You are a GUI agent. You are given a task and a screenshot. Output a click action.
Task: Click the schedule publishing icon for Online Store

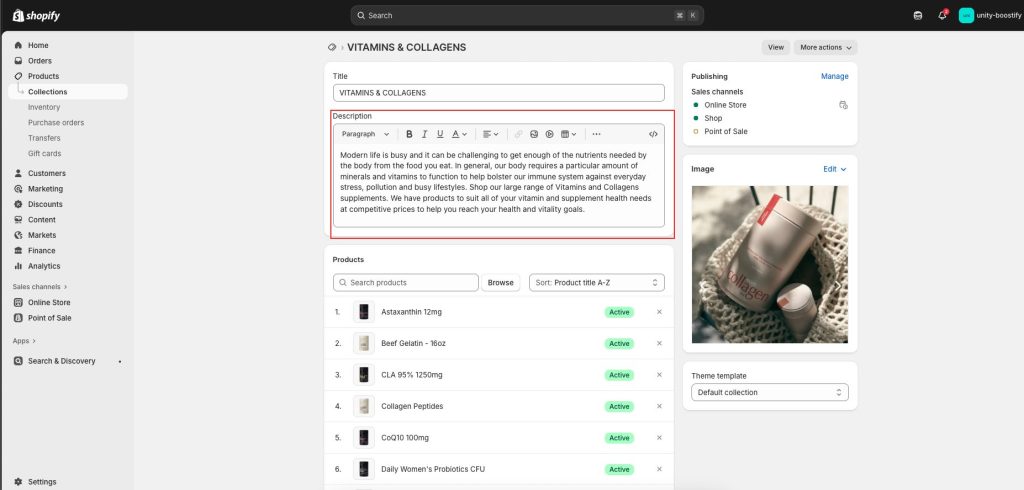[x=843, y=105]
